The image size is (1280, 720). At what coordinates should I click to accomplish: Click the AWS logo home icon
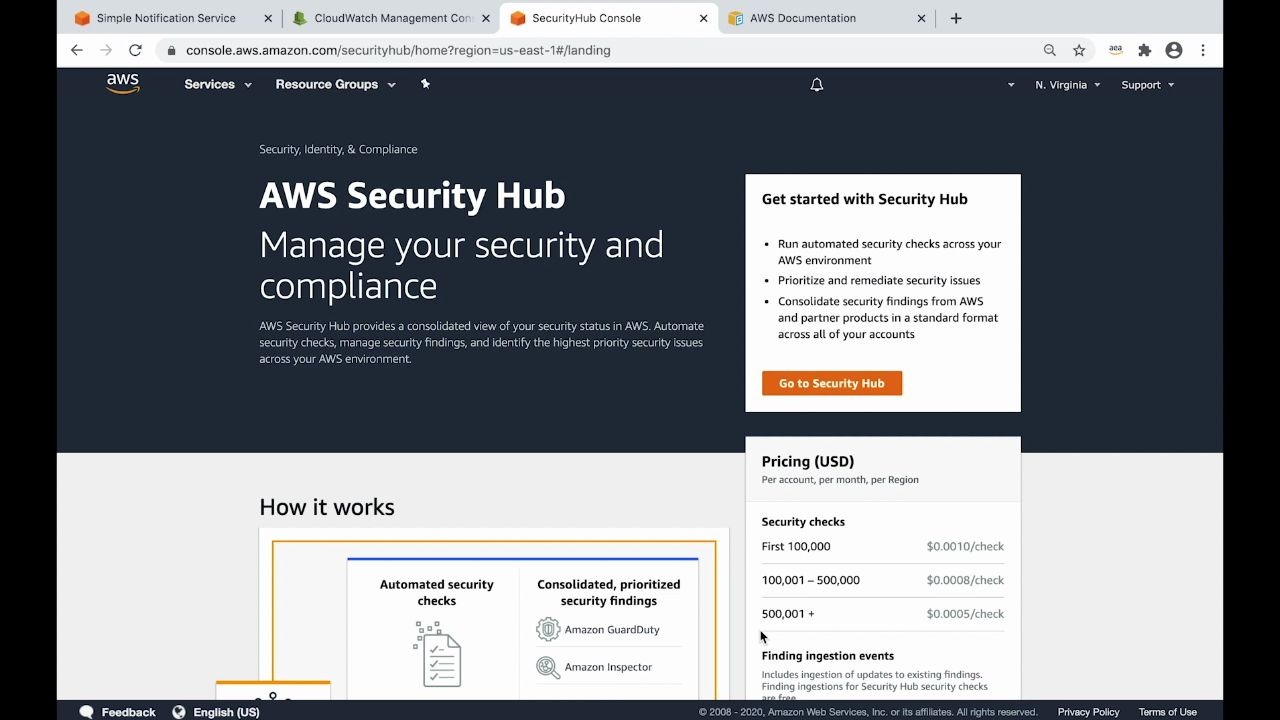[x=123, y=84]
